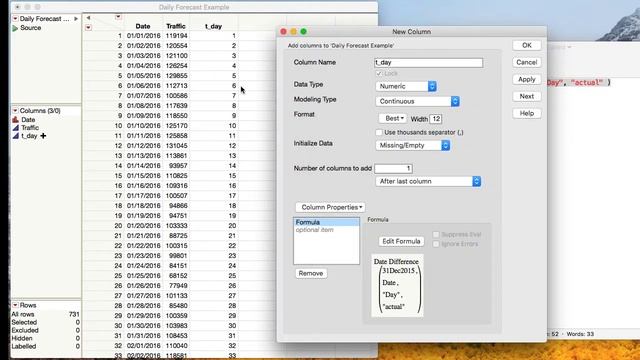Click the Date column header in the data table
This screenshot has width=640, height=360.
(x=143, y=26)
